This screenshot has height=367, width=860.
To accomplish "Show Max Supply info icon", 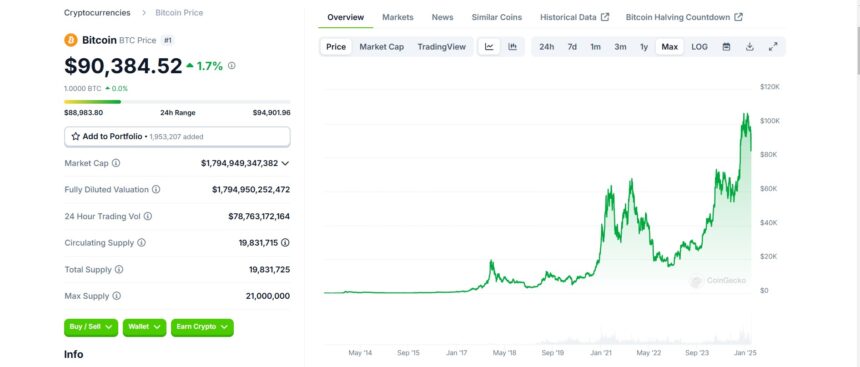I will [x=116, y=296].
